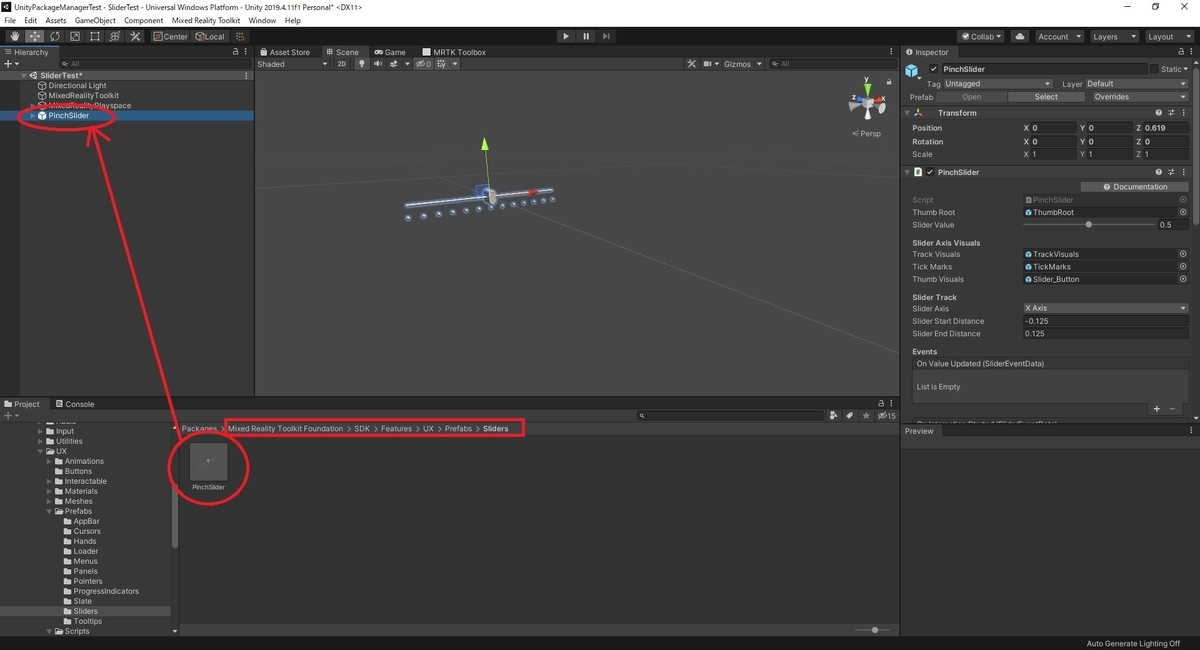The width and height of the screenshot is (1200, 650).
Task: Expand the PinchSlider hierarchy item
Action: pos(32,116)
